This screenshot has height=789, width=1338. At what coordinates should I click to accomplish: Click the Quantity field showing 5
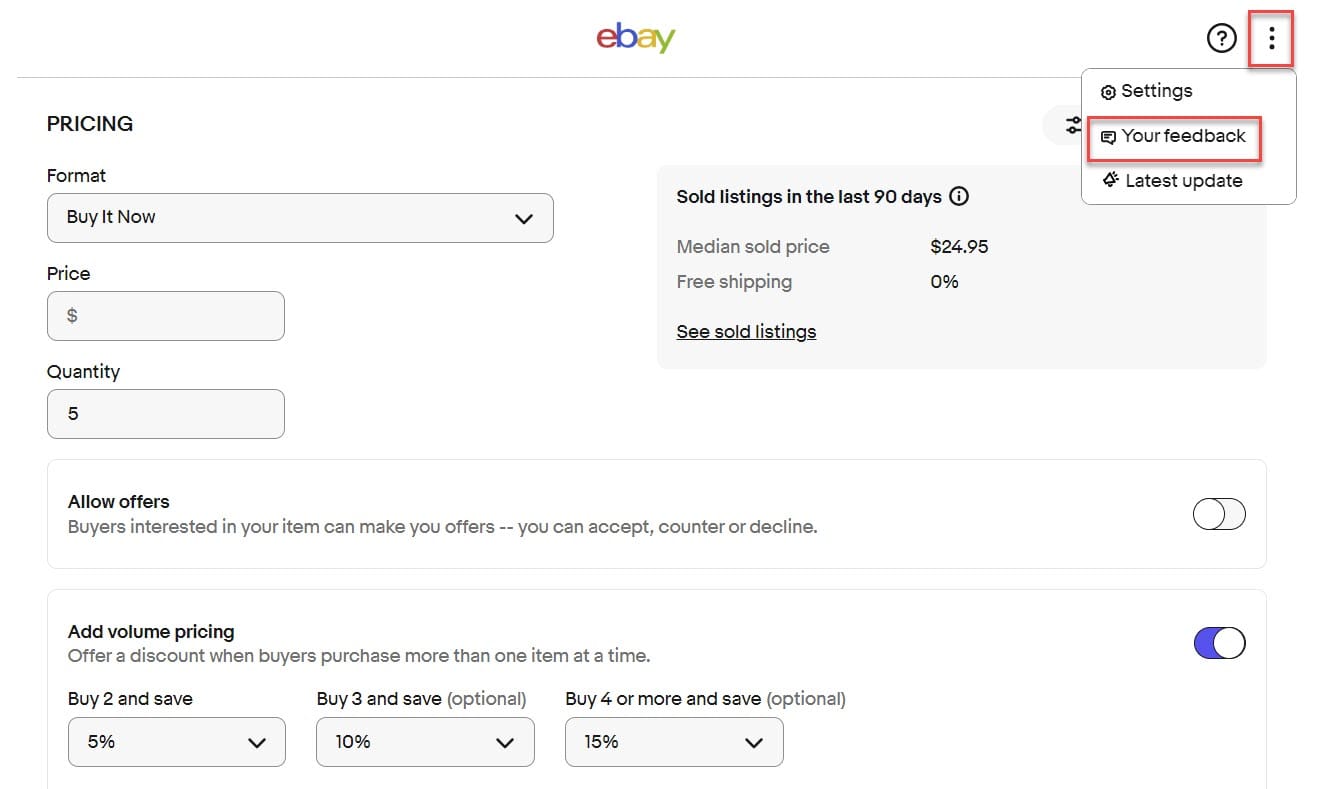[166, 414]
